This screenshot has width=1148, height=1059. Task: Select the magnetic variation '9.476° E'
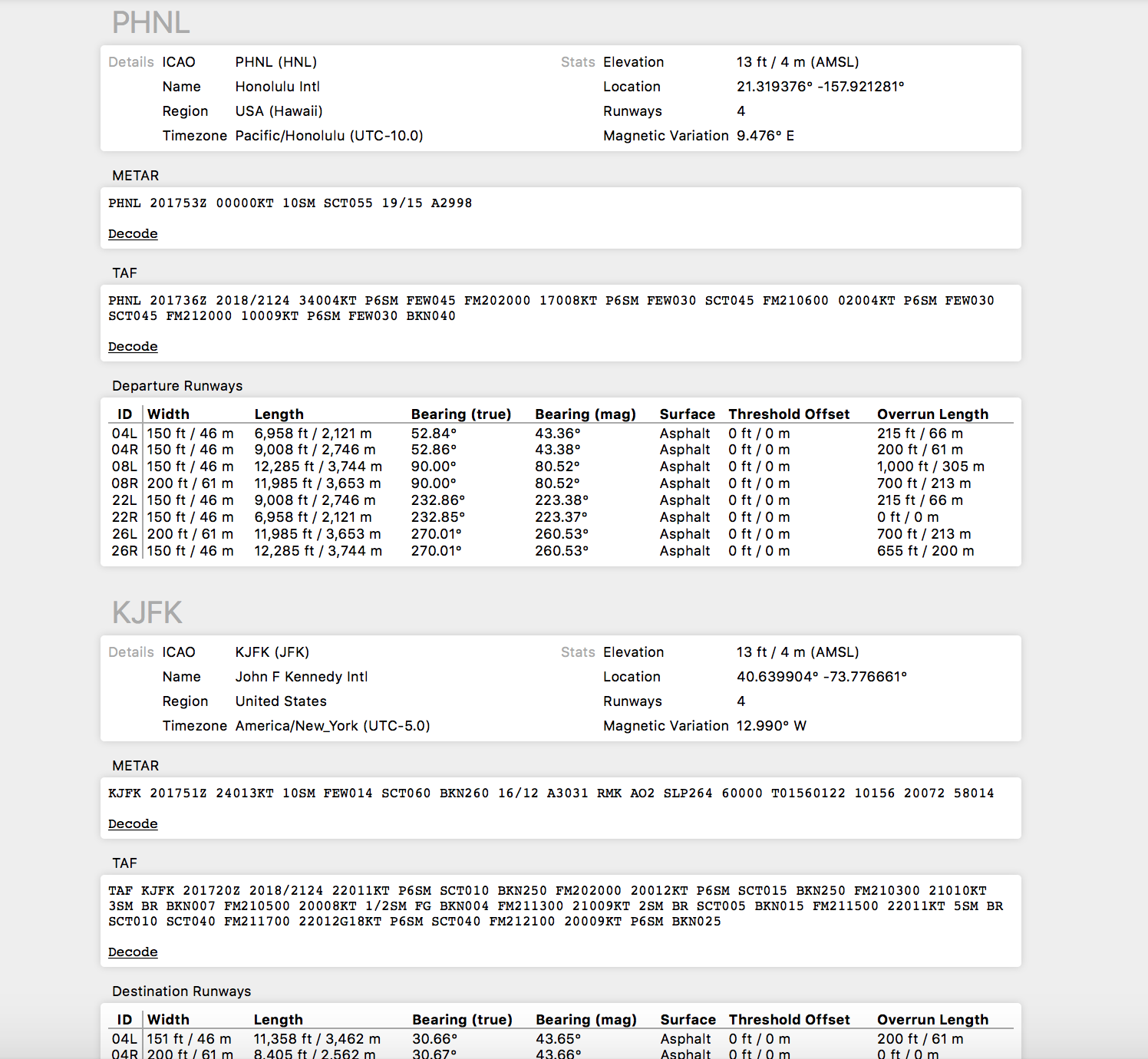click(x=766, y=136)
